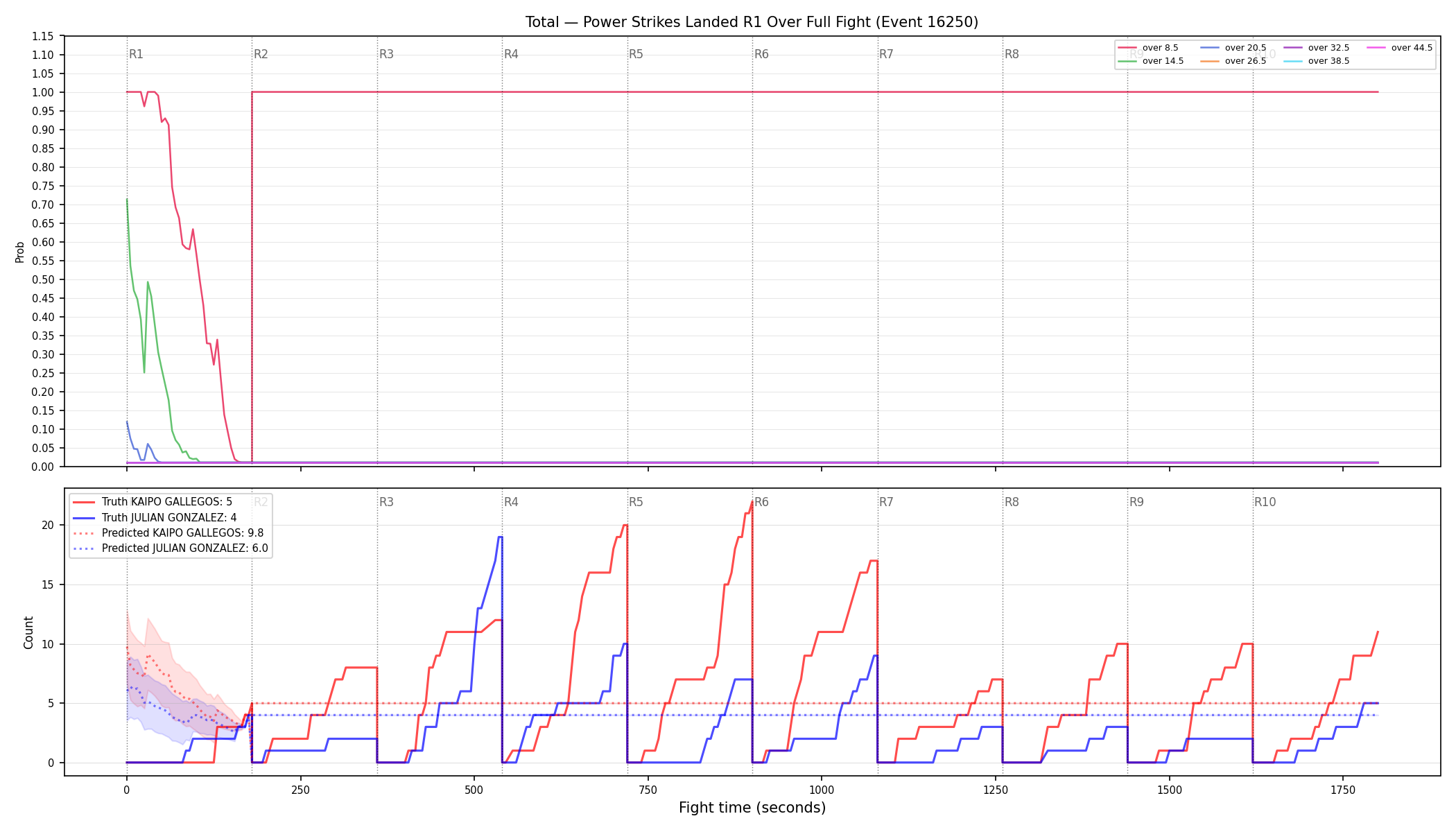Click 'Truth KAIPO GALLEGOS: 5' legend entry
Screen dimensions: 1456x832
coord(153,502)
